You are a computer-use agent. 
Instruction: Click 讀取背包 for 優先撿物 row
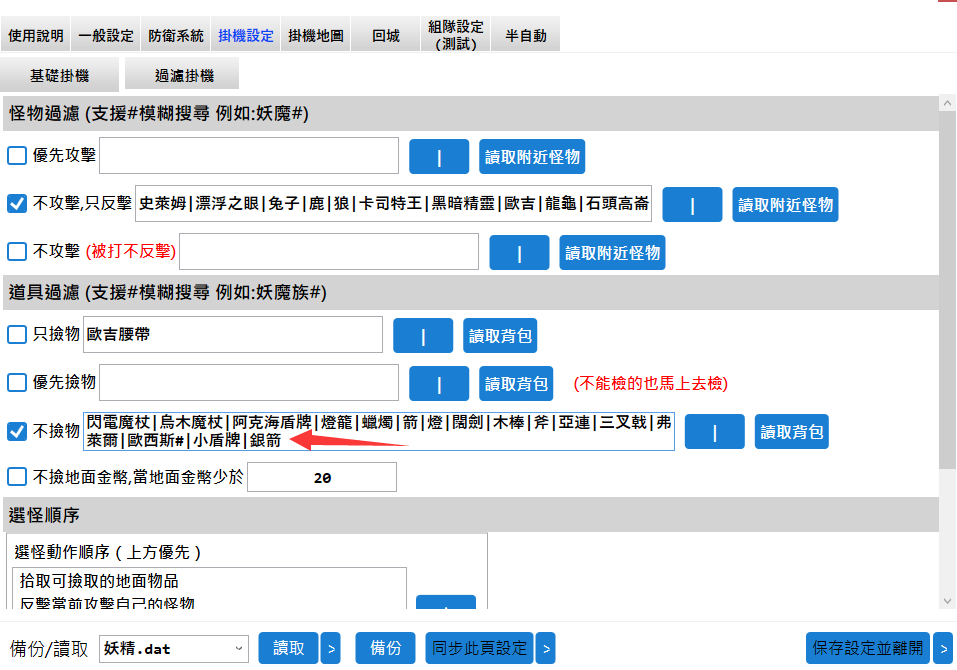click(x=516, y=384)
